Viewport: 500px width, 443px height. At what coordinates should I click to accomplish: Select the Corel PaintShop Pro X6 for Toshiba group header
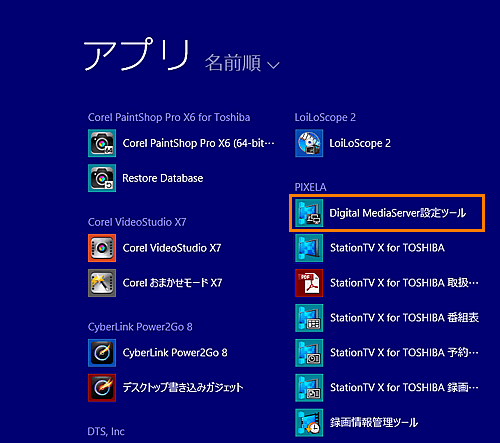[x=169, y=117]
